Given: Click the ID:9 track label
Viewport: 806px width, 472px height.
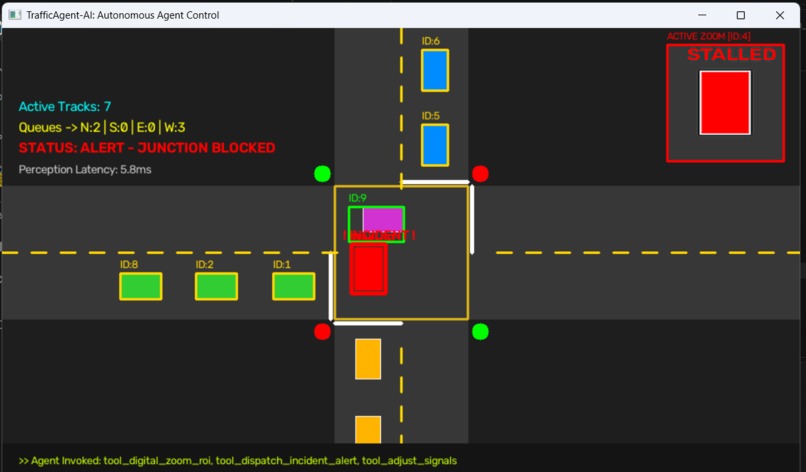Looking at the screenshot, I should pyautogui.click(x=357, y=198).
